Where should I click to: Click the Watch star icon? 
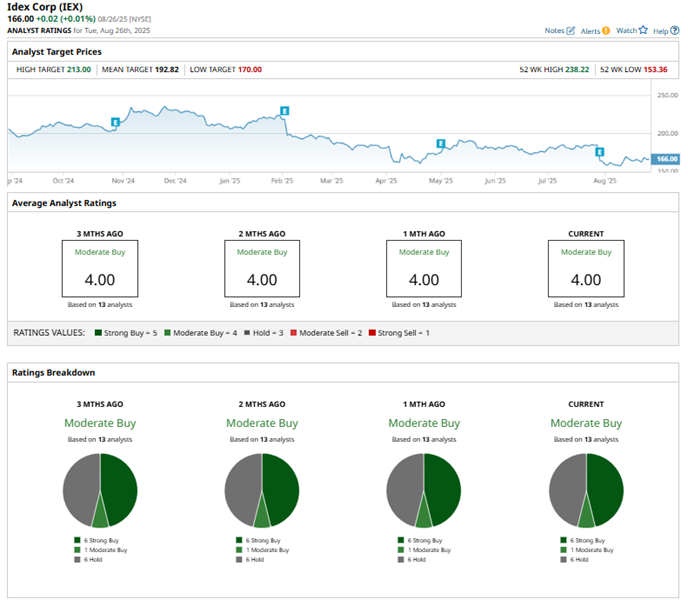pyautogui.click(x=643, y=30)
